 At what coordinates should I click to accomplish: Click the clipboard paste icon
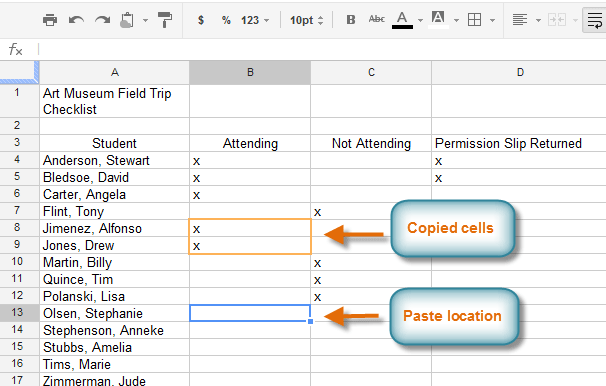pos(127,20)
